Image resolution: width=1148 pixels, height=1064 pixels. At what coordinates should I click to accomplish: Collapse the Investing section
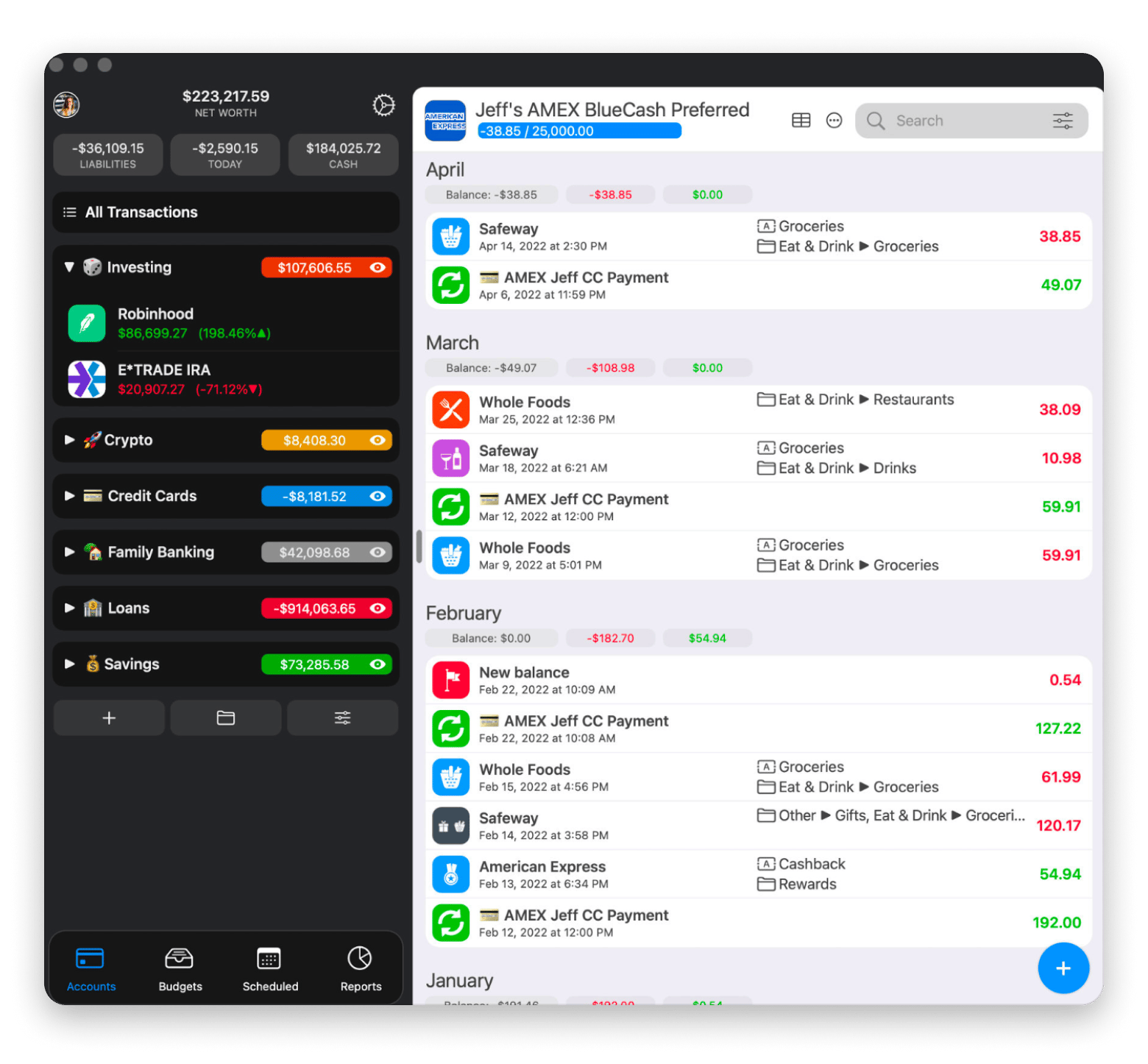click(x=69, y=267)
